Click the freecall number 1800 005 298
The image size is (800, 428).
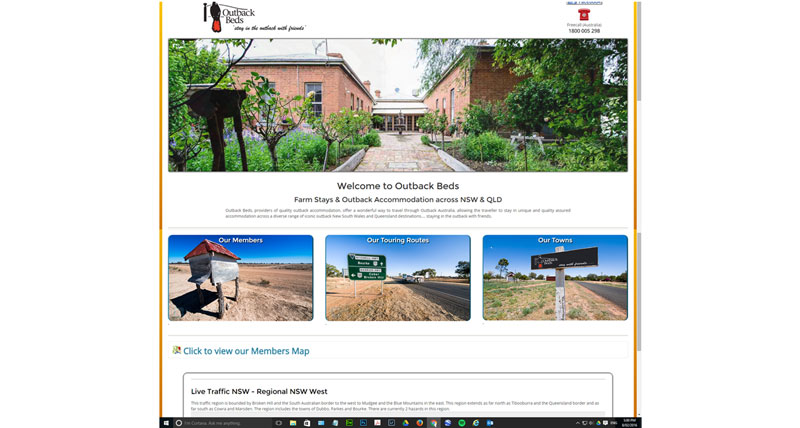pyautogui.click(x=584, y=31)
